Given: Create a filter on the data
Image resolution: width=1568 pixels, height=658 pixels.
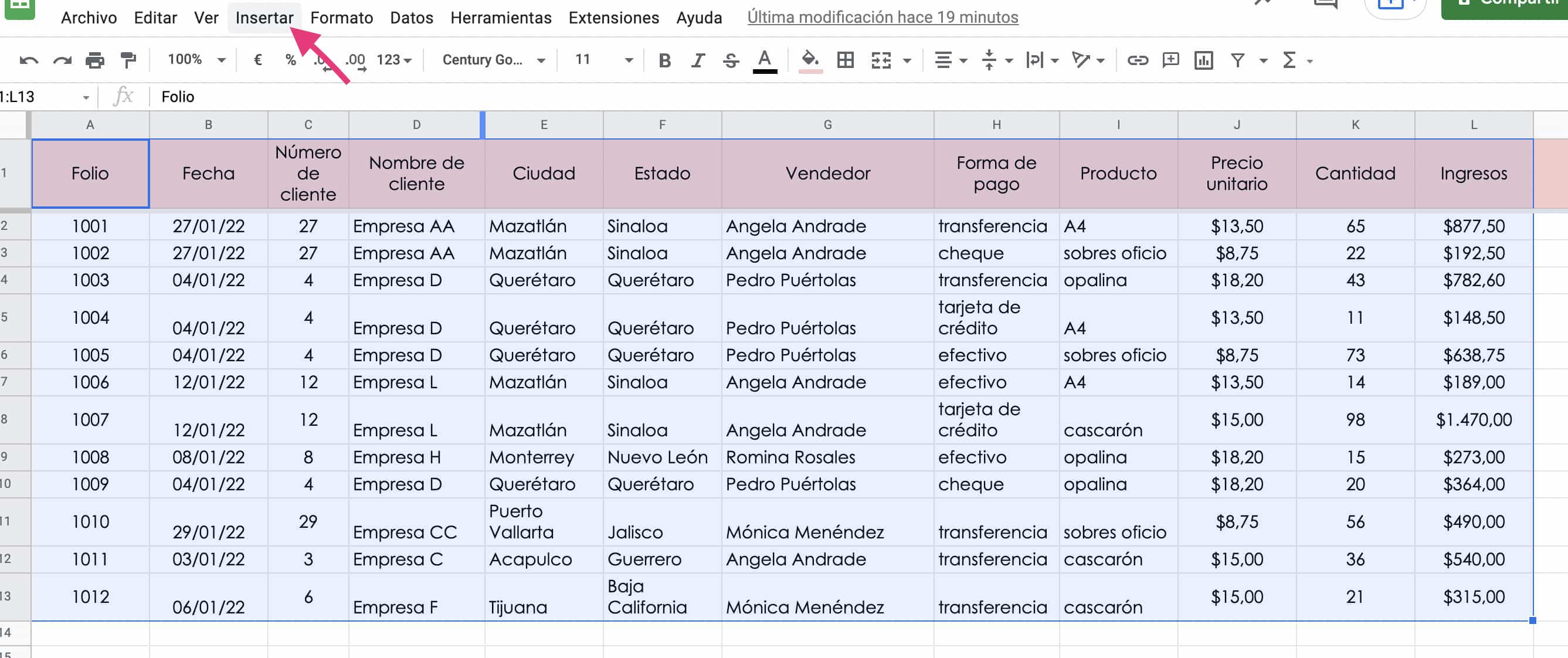Looking at the screenshot, I should (1238, 60).
